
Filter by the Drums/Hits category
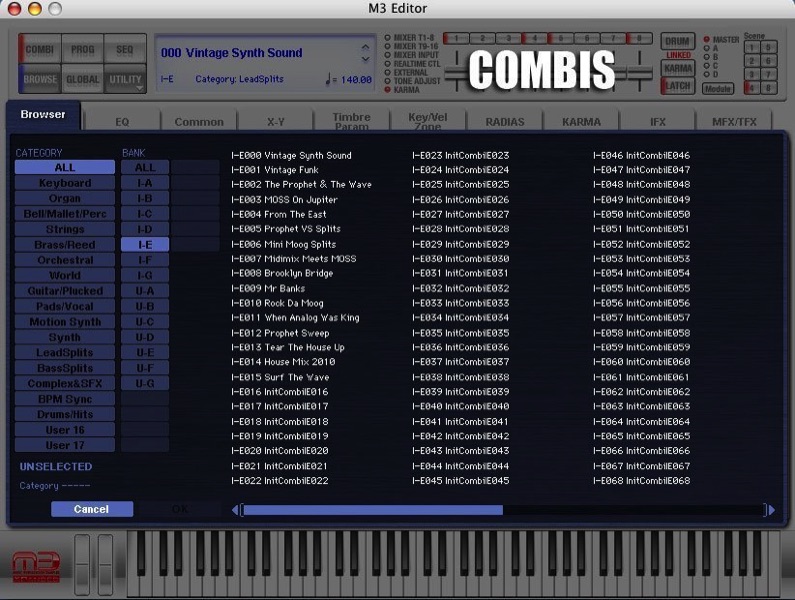[65, 414]
